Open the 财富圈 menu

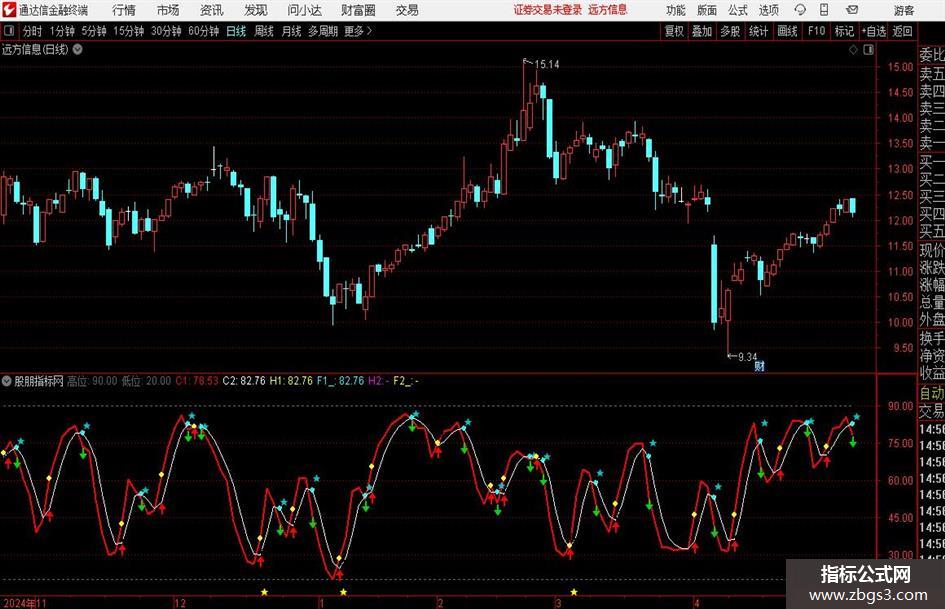(x=358, y=10)
